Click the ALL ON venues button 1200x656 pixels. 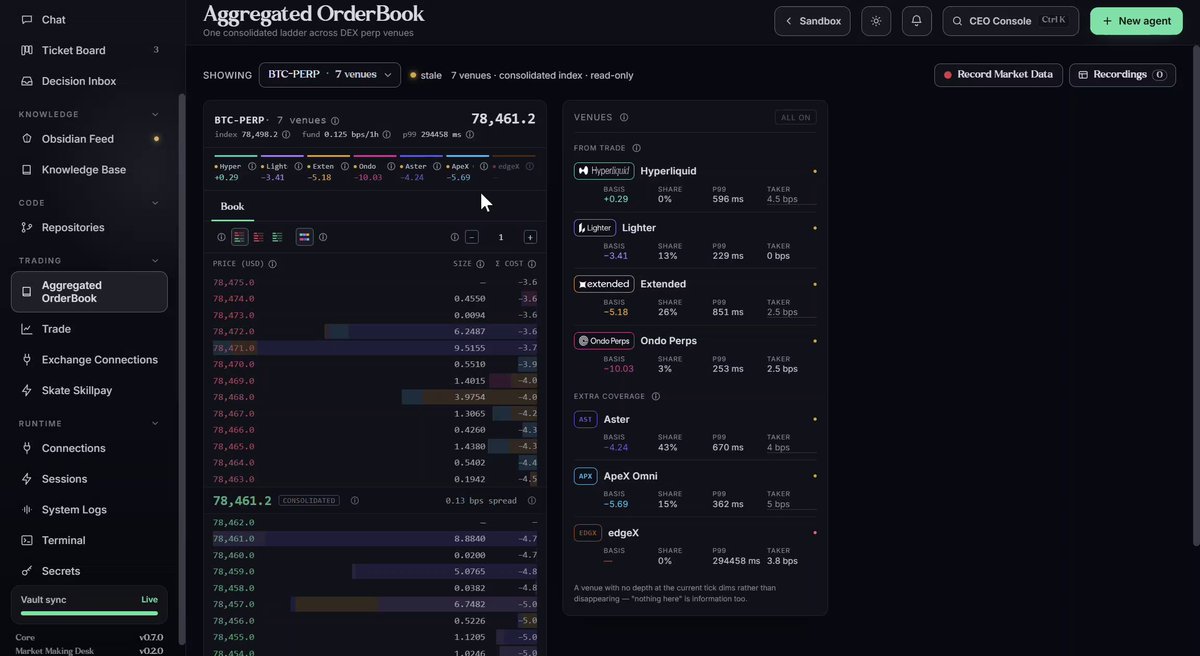tap(796, 117)
